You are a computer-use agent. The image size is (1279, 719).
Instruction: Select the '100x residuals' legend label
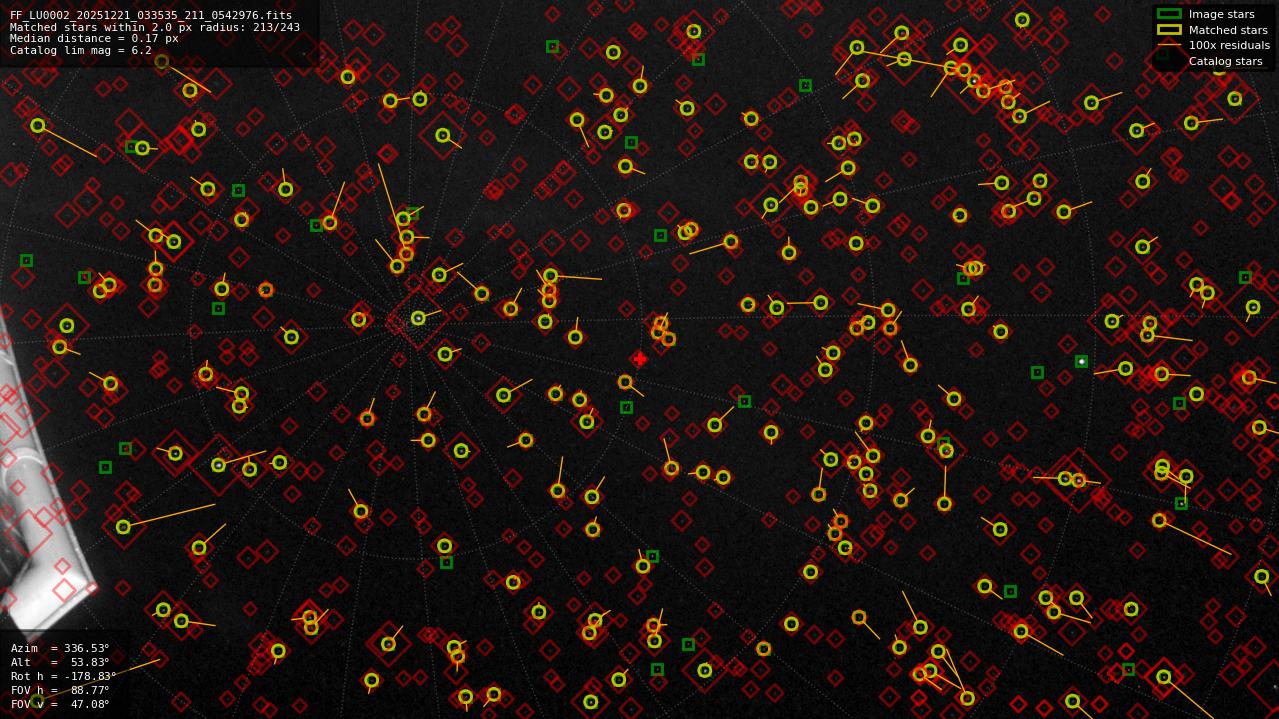coord(1229,45)
